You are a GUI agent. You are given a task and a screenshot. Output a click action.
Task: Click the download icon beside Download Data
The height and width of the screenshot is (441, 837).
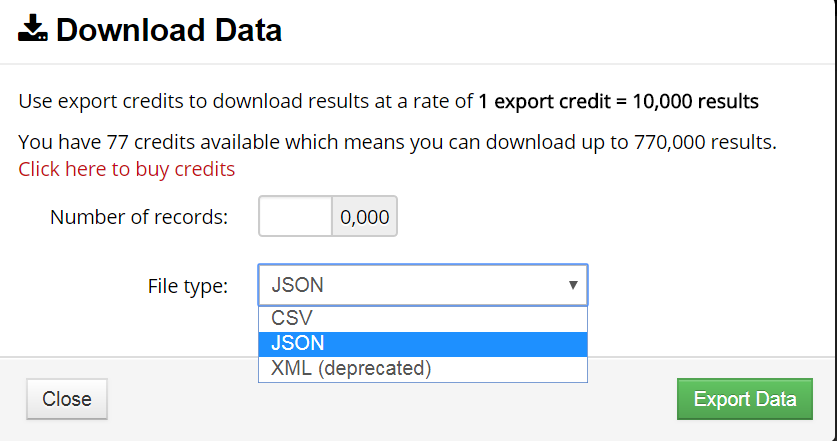[x=33, y=28]
